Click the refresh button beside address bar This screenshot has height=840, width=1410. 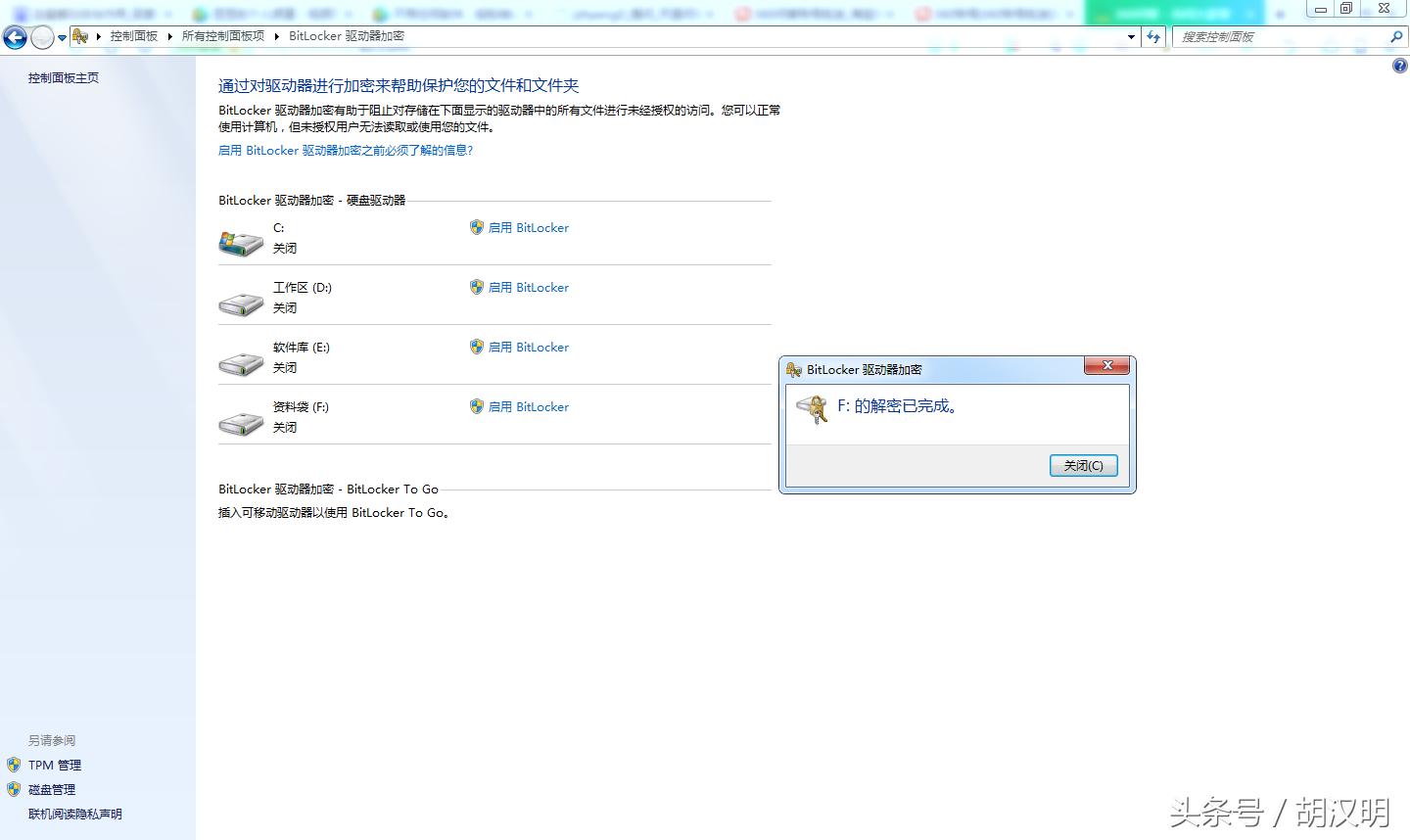click(1153, 37)
